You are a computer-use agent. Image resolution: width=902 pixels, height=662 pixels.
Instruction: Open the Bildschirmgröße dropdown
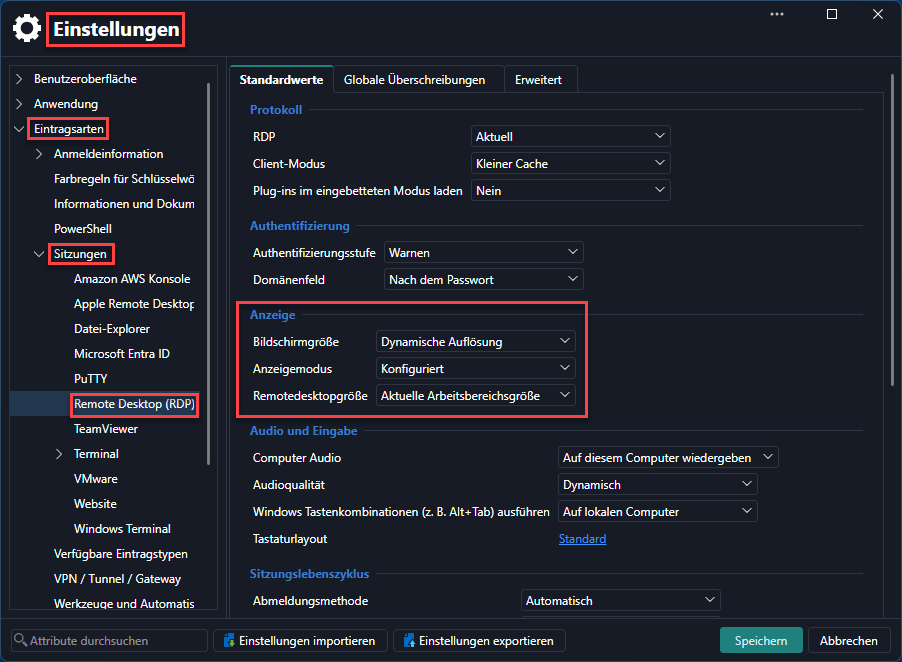point(475,341)
